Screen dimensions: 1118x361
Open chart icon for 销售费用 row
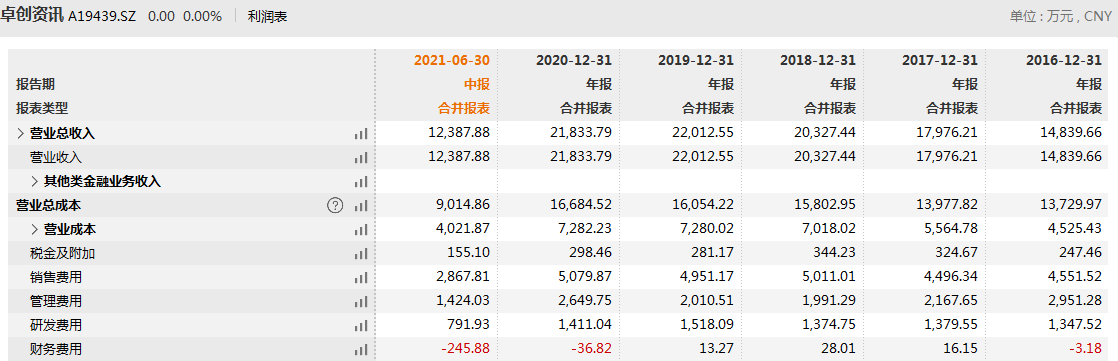click(x=361, y=278)
